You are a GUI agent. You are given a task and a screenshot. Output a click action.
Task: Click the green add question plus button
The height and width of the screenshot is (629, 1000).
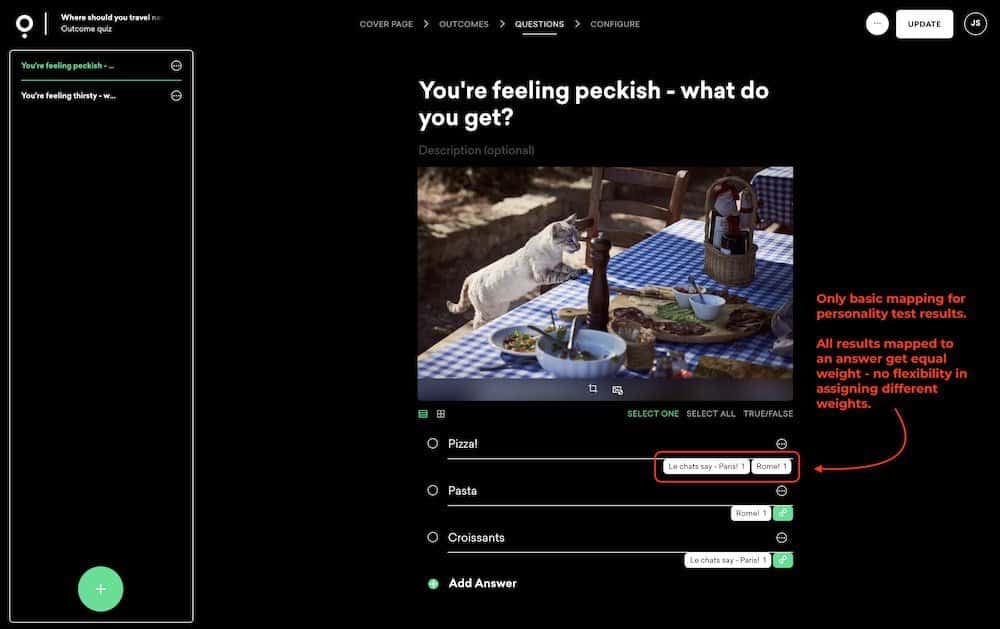(x=100, y=589)
